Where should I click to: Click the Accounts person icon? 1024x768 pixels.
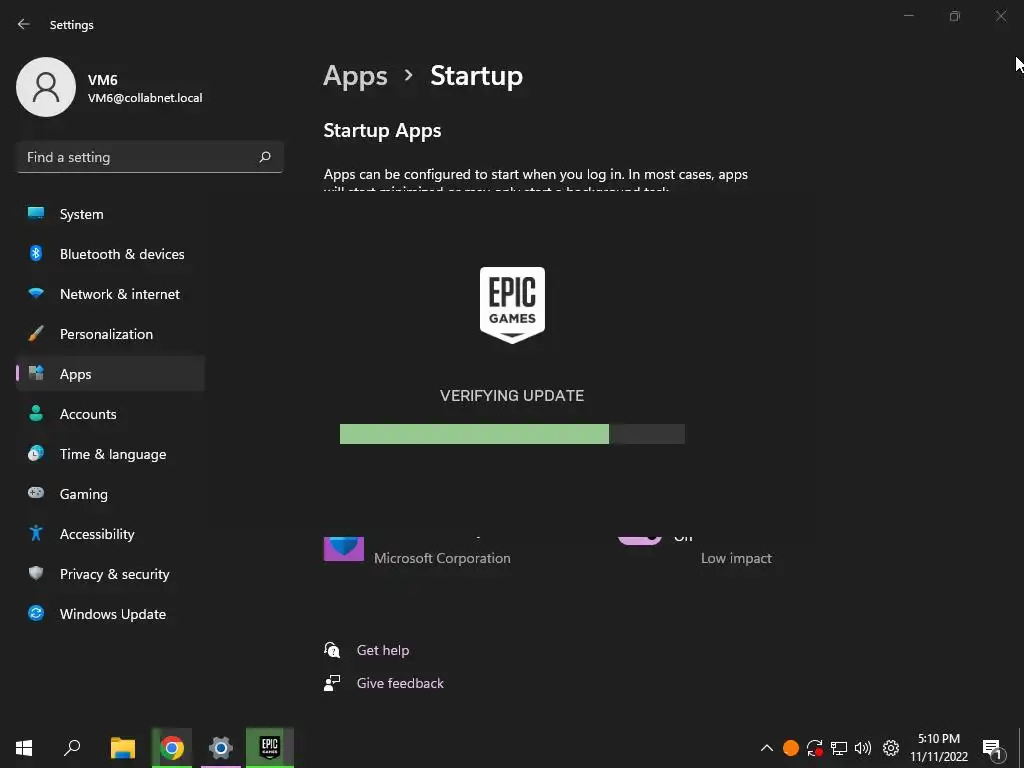tap(36, 413)
